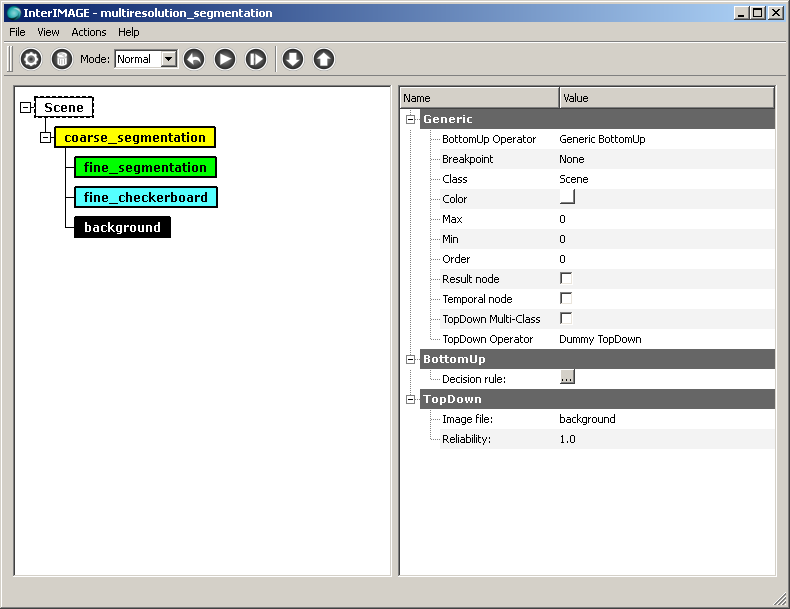Collapse the coarse_segmentation tree node
This screenshot has height=609, width=790.
46,137
